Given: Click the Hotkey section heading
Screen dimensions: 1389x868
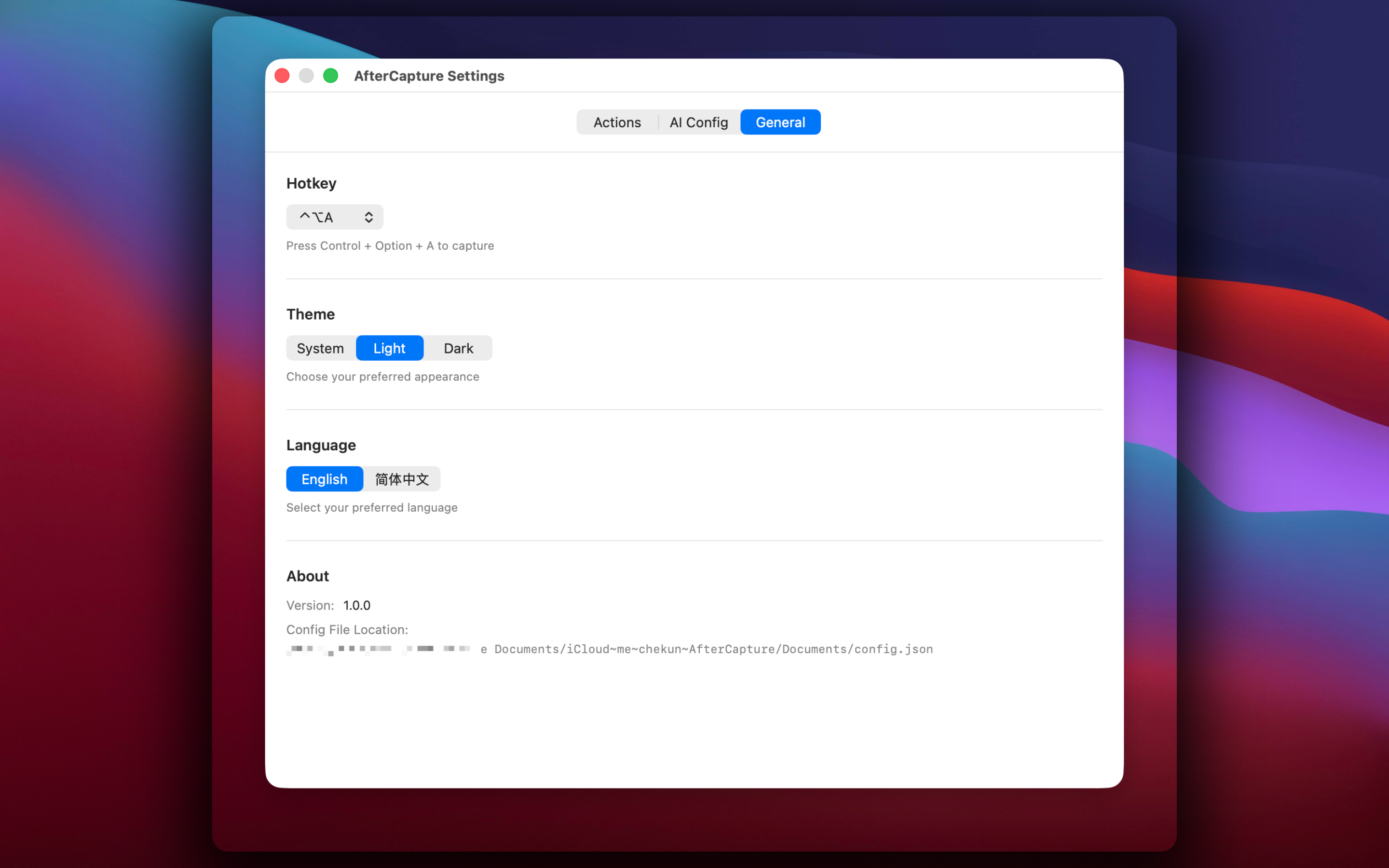Looking at the screenshot, I should tap(311, 184).
